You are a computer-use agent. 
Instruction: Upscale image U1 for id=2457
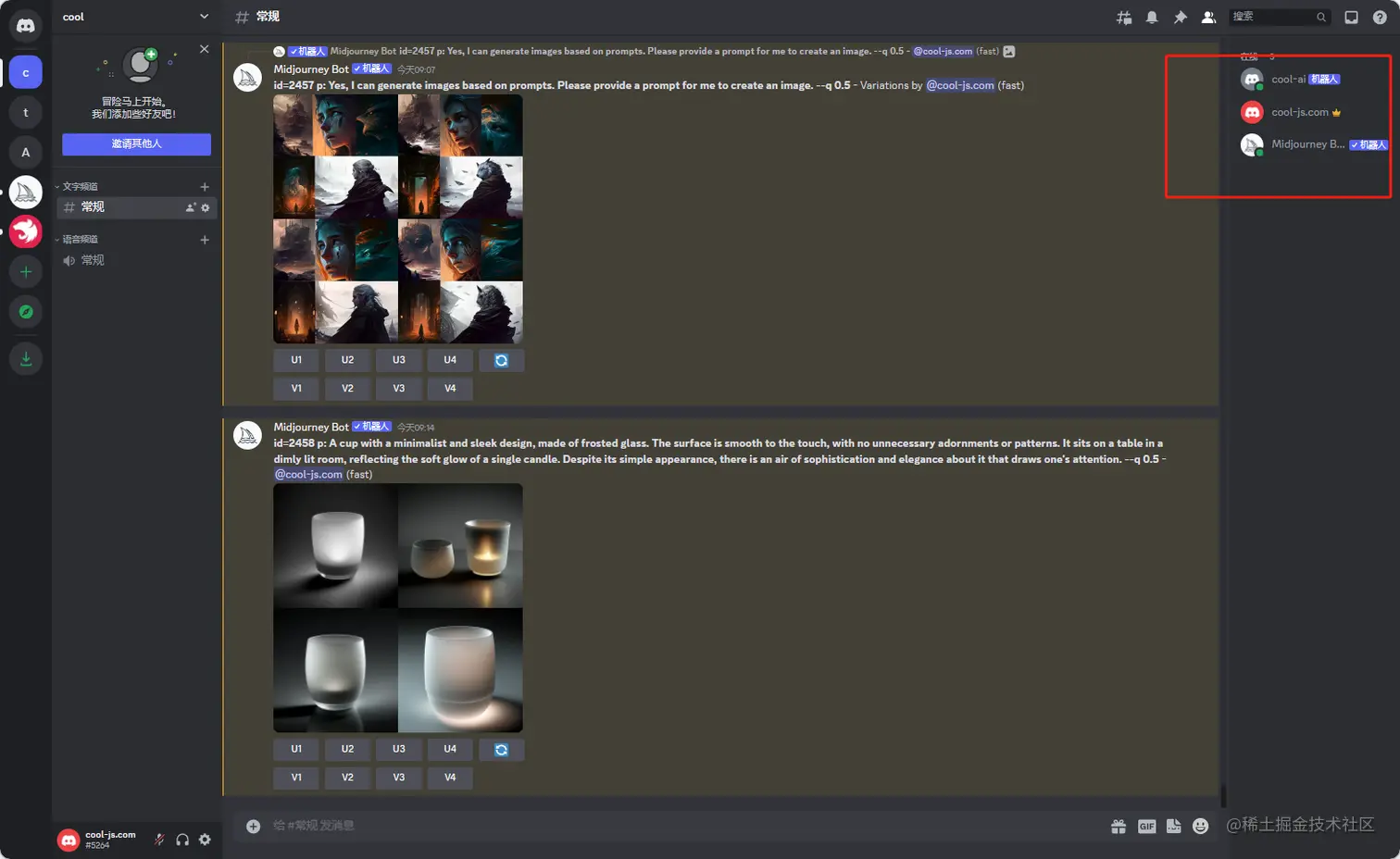pos(296,360)
